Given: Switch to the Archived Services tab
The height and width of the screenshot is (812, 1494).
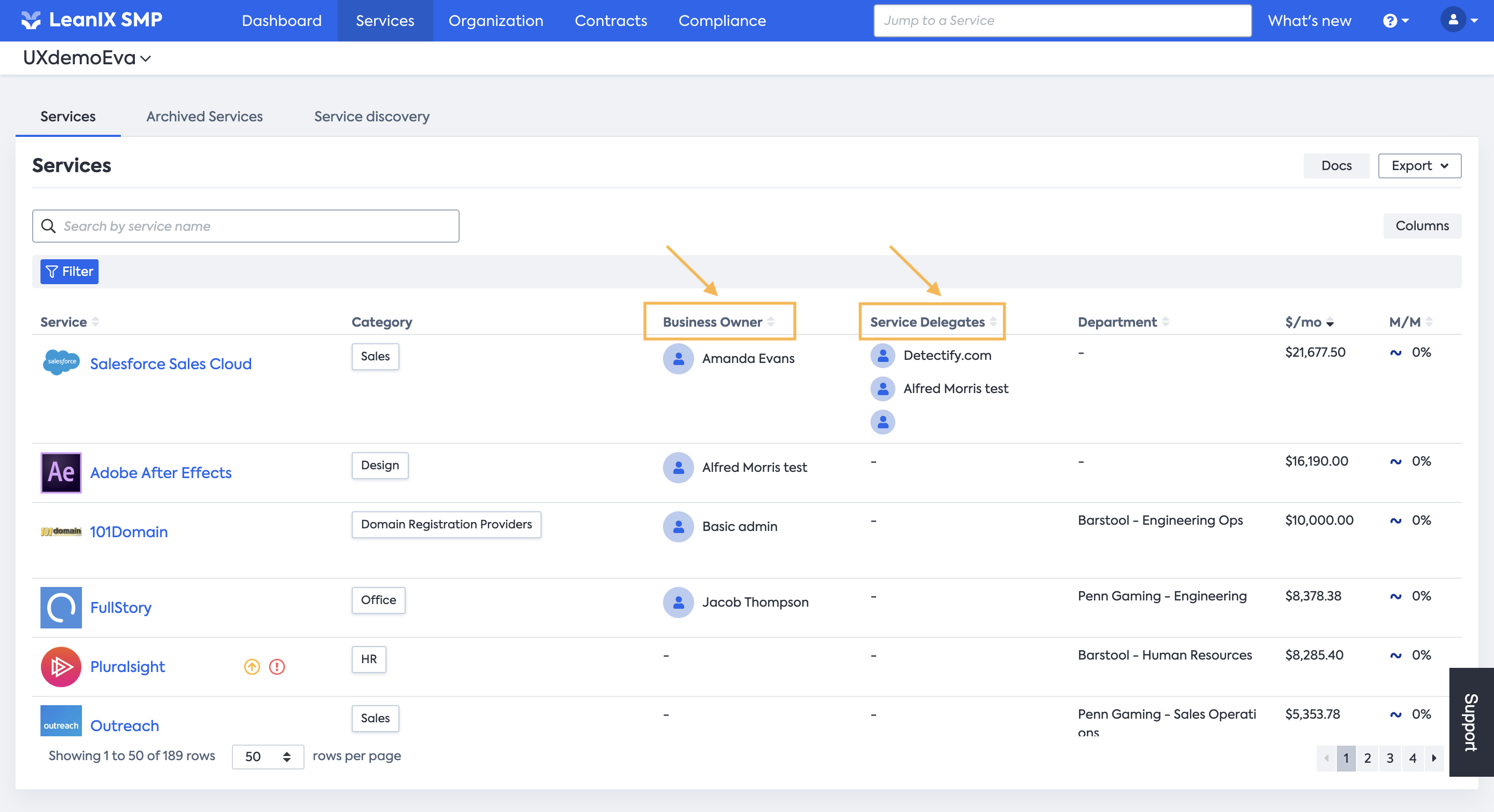Looking at the screenshot, I should (x=204, y=117).
